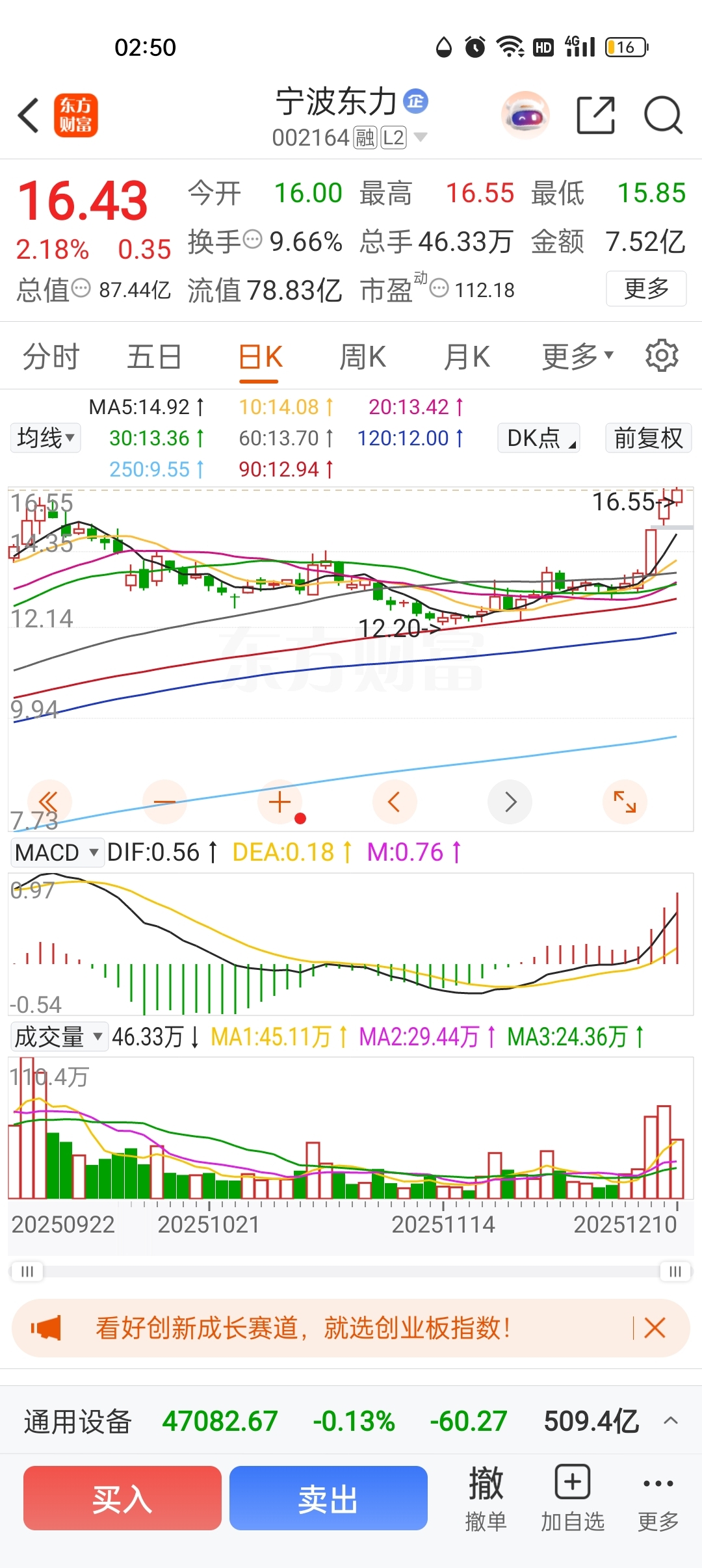Tap info icon next to 换手

pyautogui.click(x=253, y=240)
